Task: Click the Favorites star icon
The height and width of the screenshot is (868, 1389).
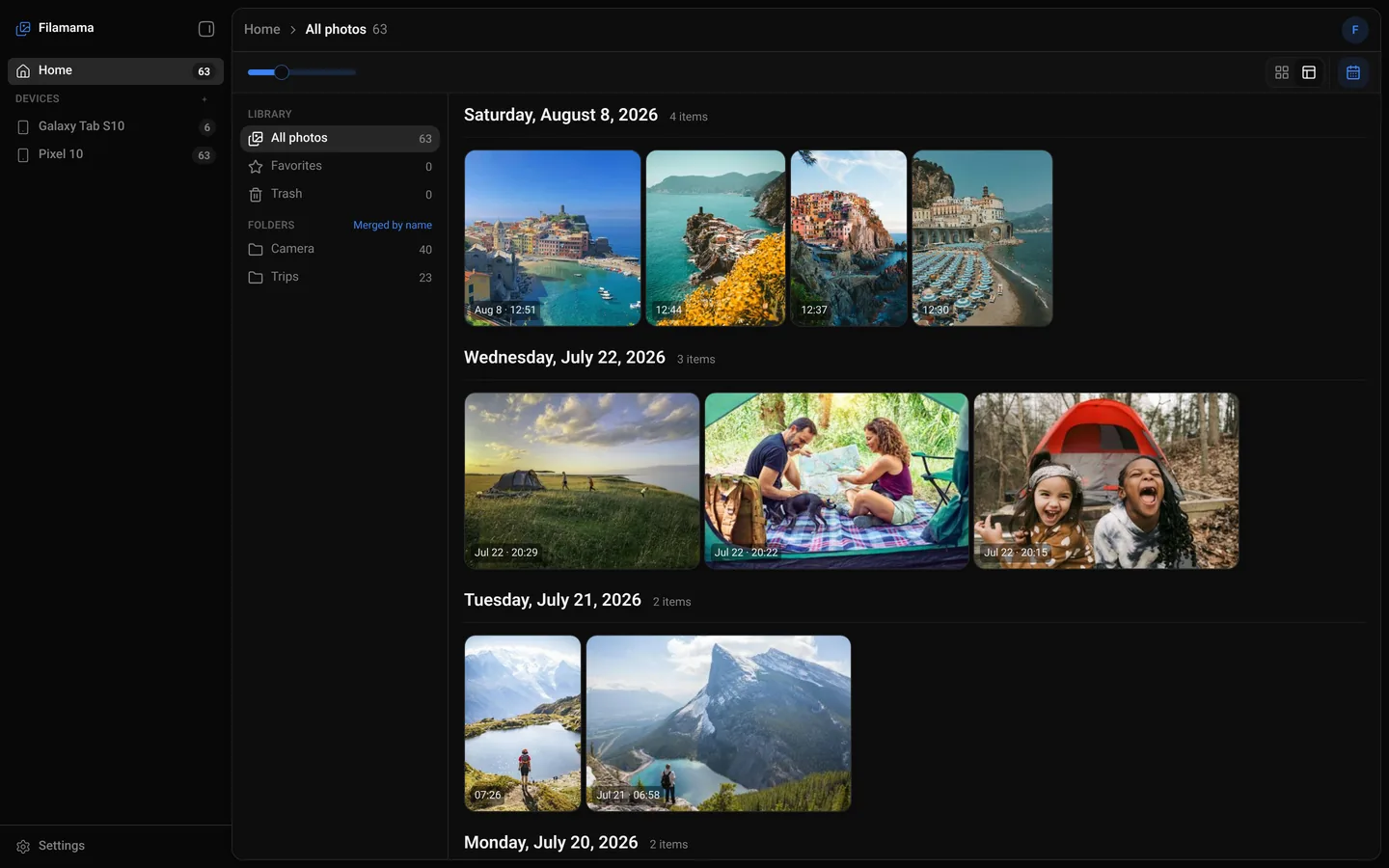Action: point(256,167)
